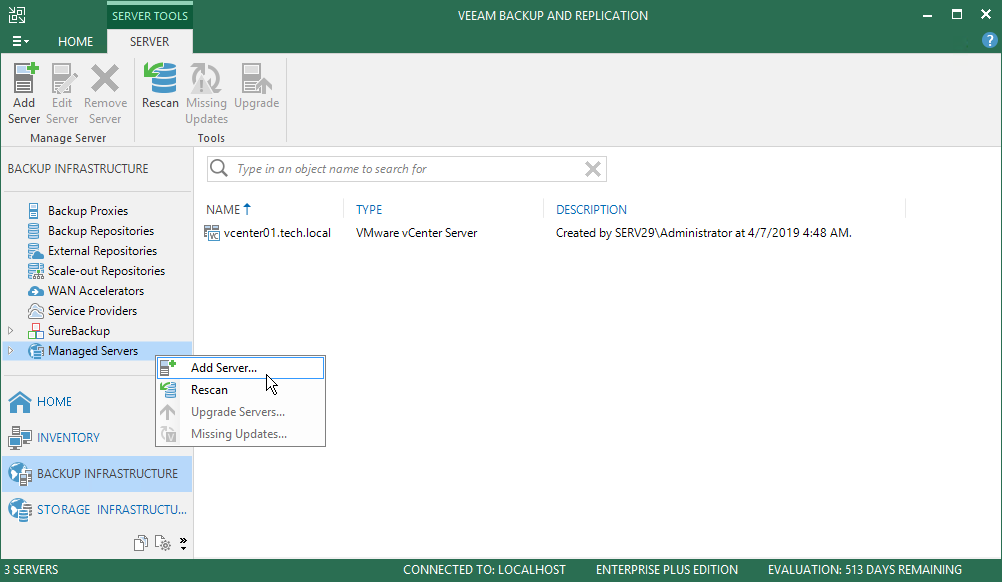Click the Created by SERV29\Administrator description
The image size is (1002, 582).
[x=703, y=233]
